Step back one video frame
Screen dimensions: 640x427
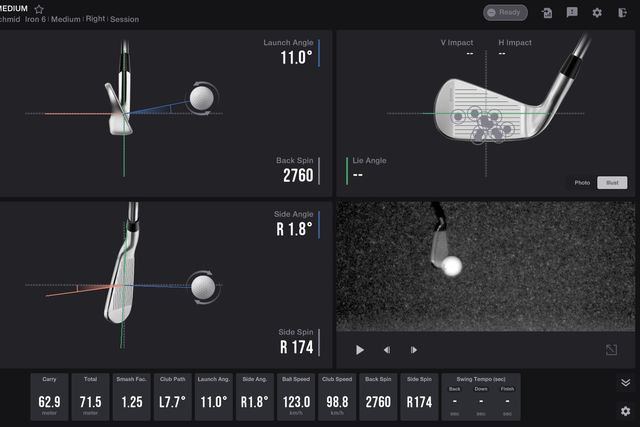387,349
